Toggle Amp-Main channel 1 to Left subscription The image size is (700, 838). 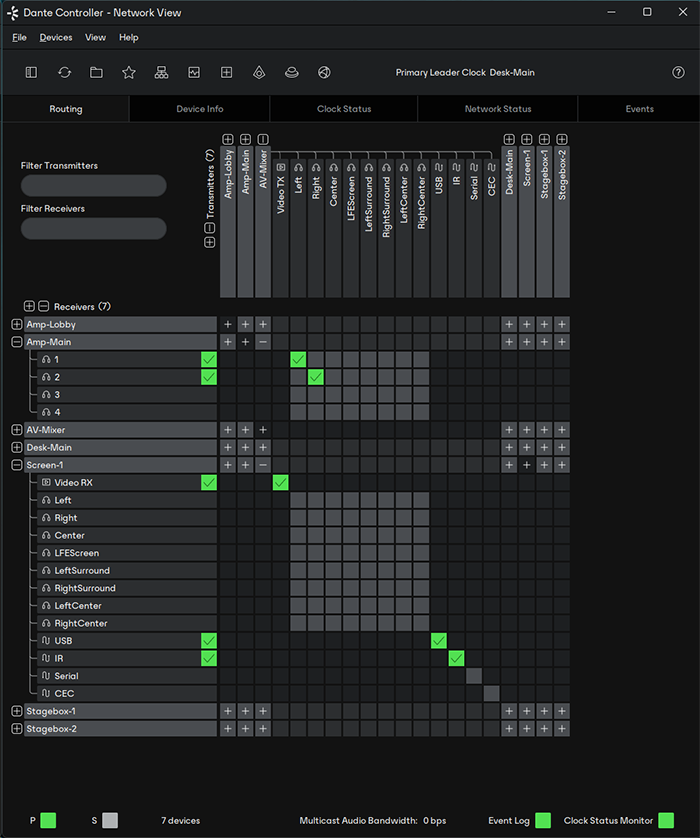(298, 360)
